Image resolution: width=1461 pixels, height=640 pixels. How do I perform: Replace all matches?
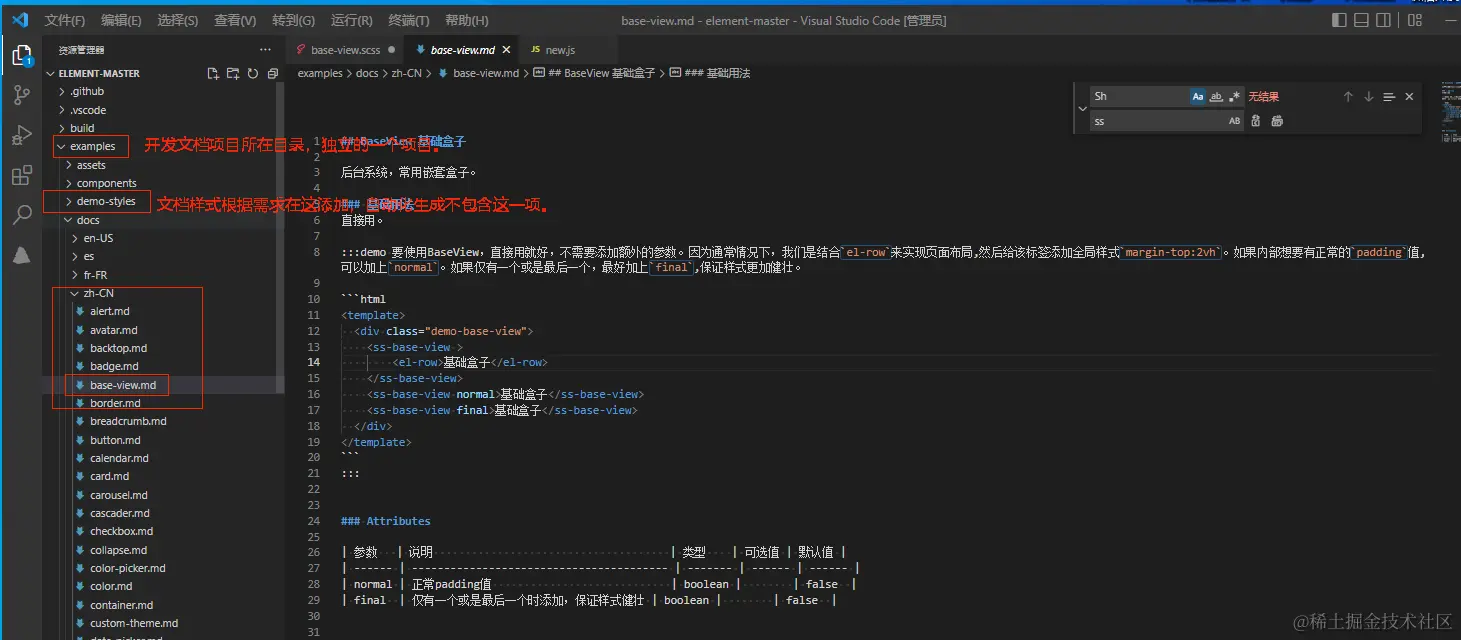pyautogui.click(x=1277, y=121)
